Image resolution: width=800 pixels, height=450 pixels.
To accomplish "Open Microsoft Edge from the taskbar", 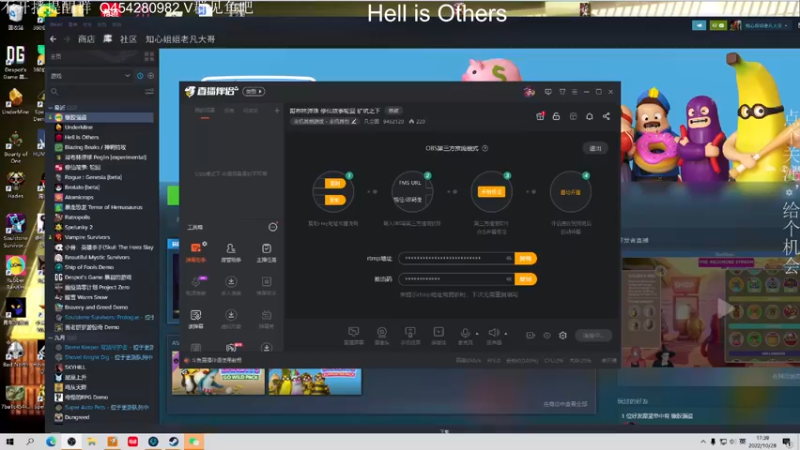I will [x=51, y=441].
